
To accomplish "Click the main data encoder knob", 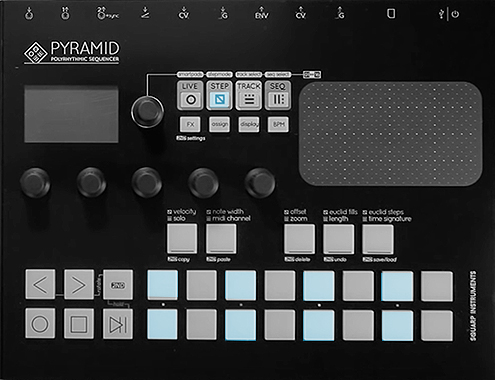I will point(147,111).
